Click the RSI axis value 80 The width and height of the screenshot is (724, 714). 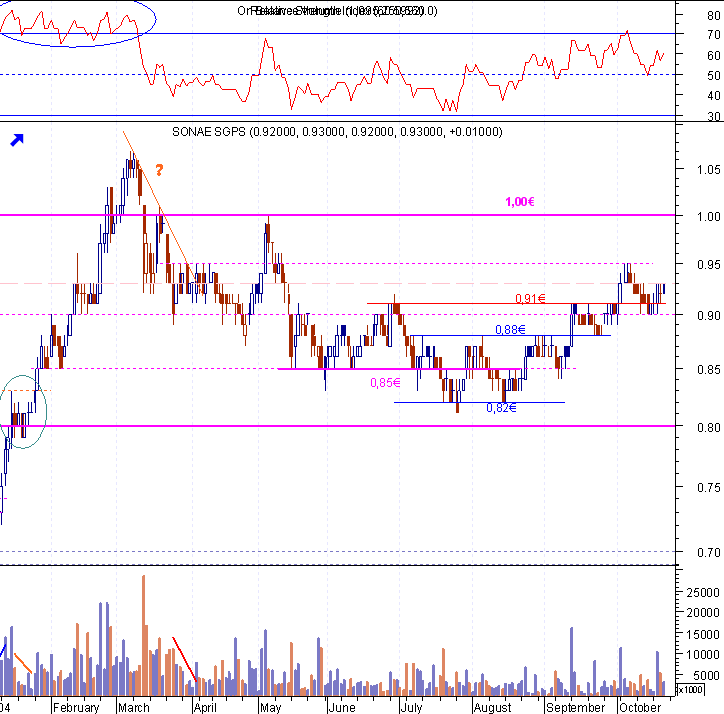pyautogui.click(x=714, y=16)
